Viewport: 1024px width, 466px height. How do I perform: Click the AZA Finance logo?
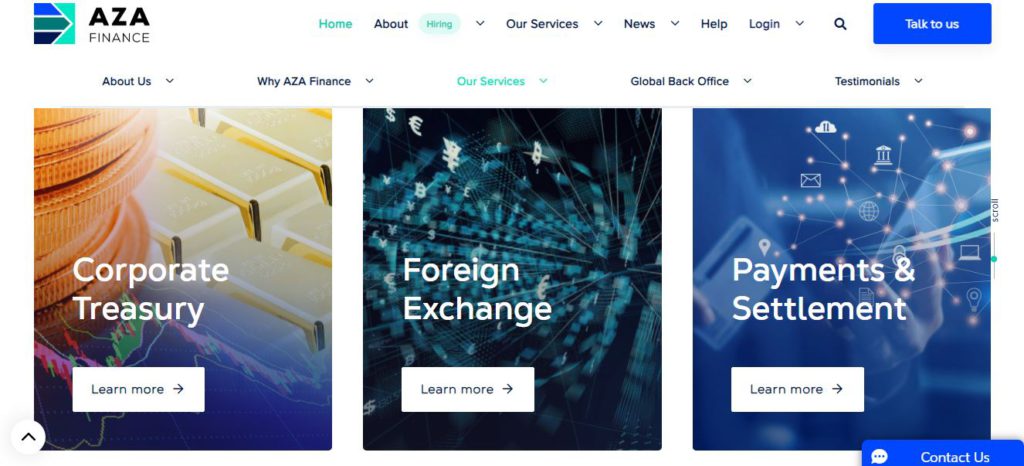(92, 23)
